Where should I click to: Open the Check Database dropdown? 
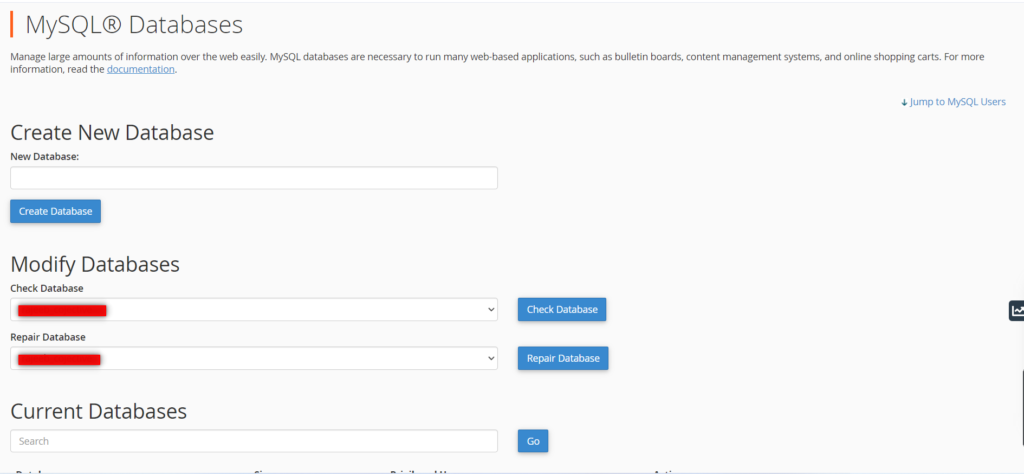point(254,309)
